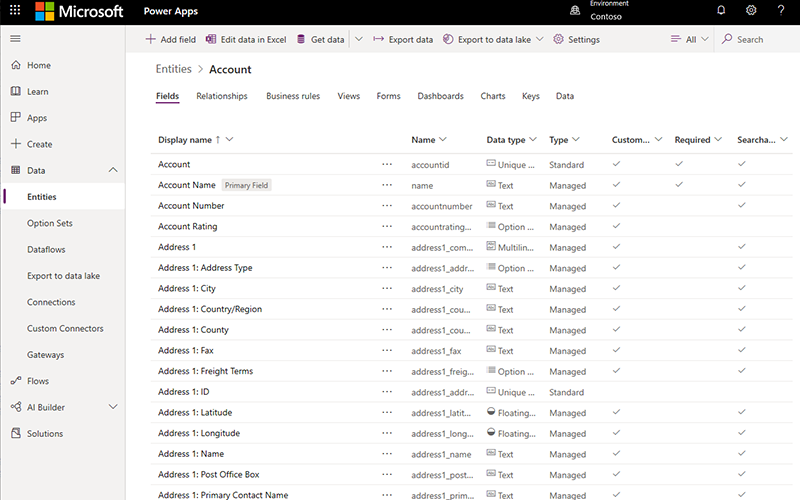Switch to the Business rules tab
Screen dimensions: 800x500
coord(293,96)
